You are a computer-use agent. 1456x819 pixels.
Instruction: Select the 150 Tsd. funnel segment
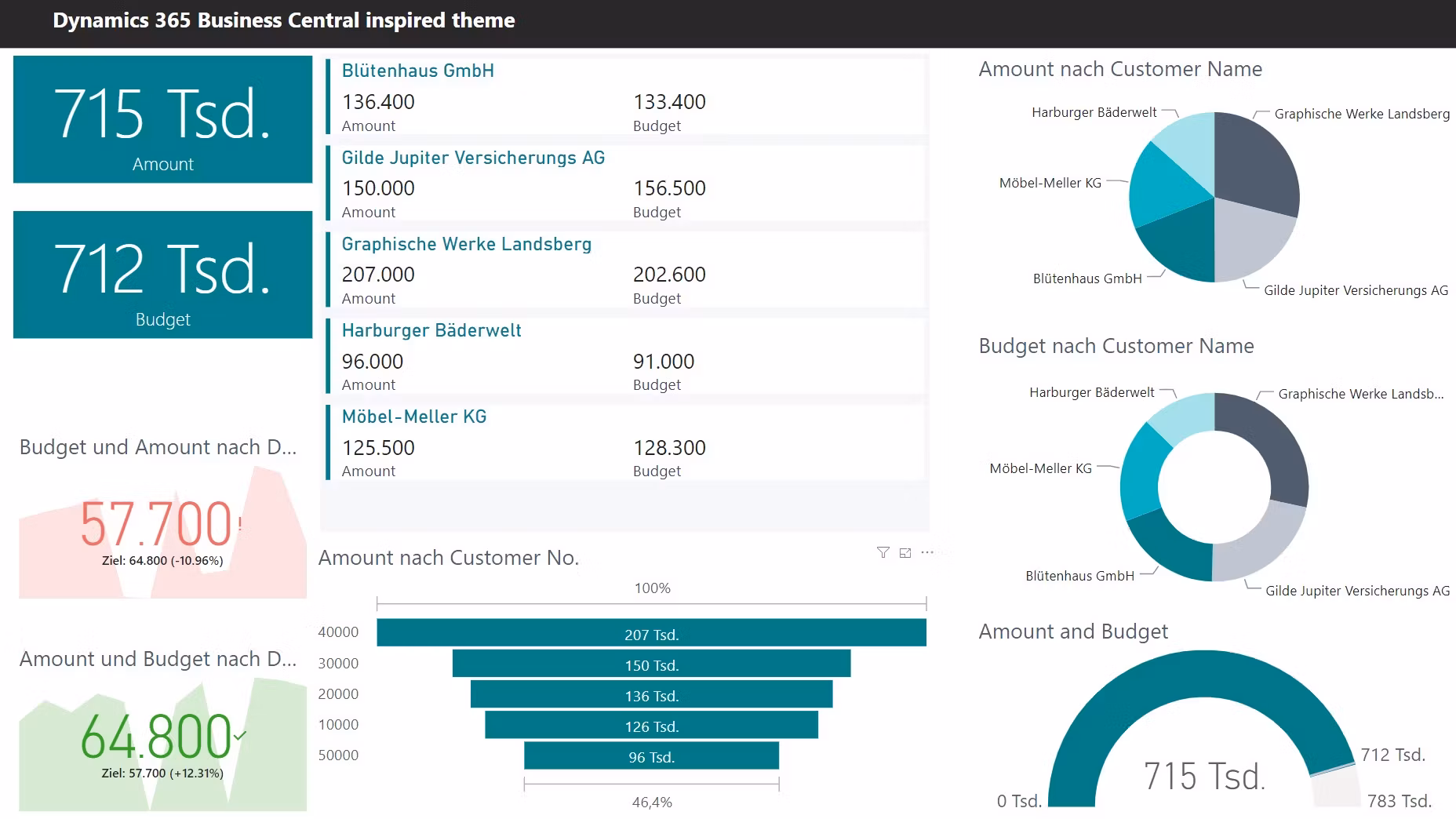(651, 664)
